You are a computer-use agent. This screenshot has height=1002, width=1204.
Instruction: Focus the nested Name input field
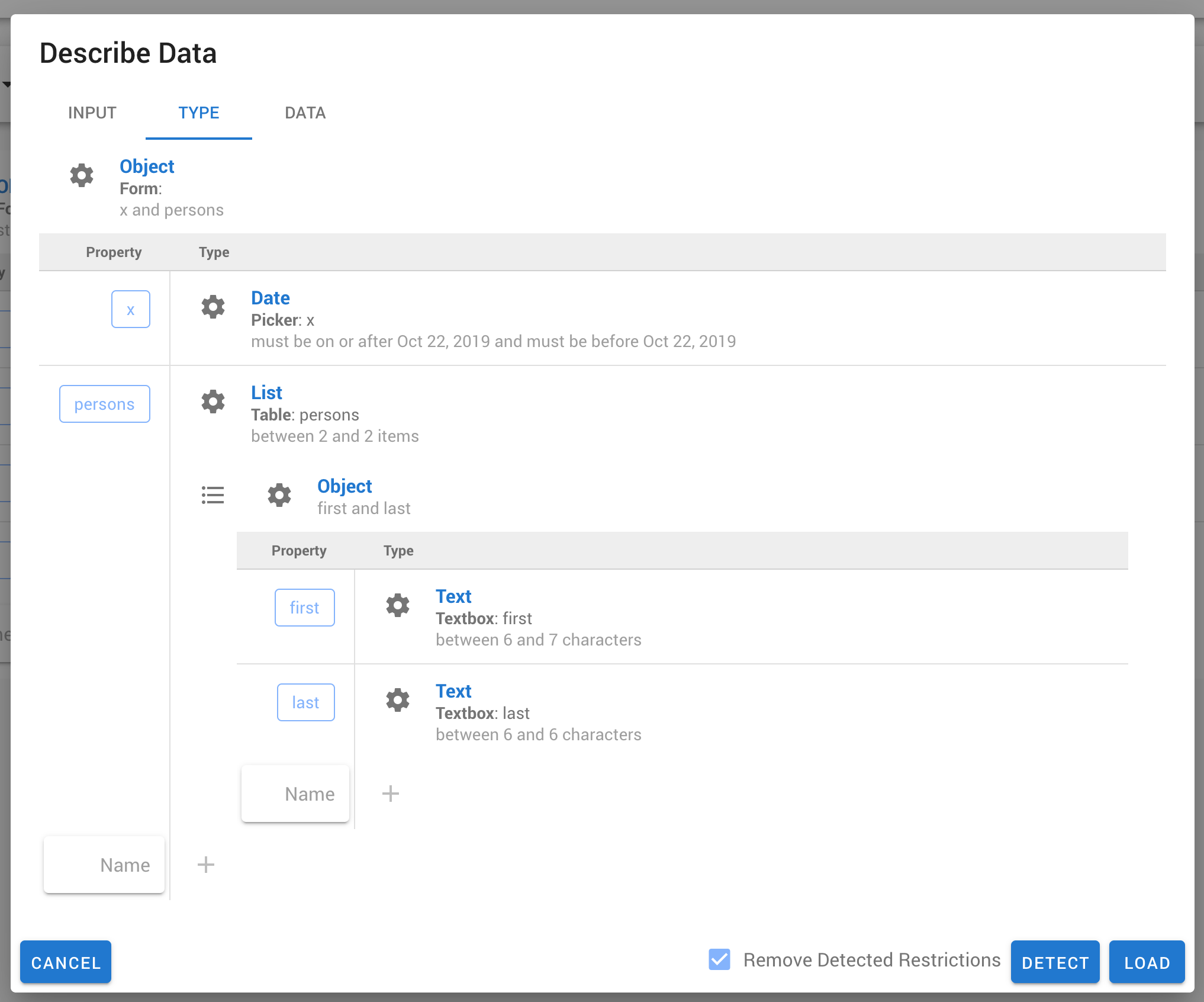click(x=295, y=794)
